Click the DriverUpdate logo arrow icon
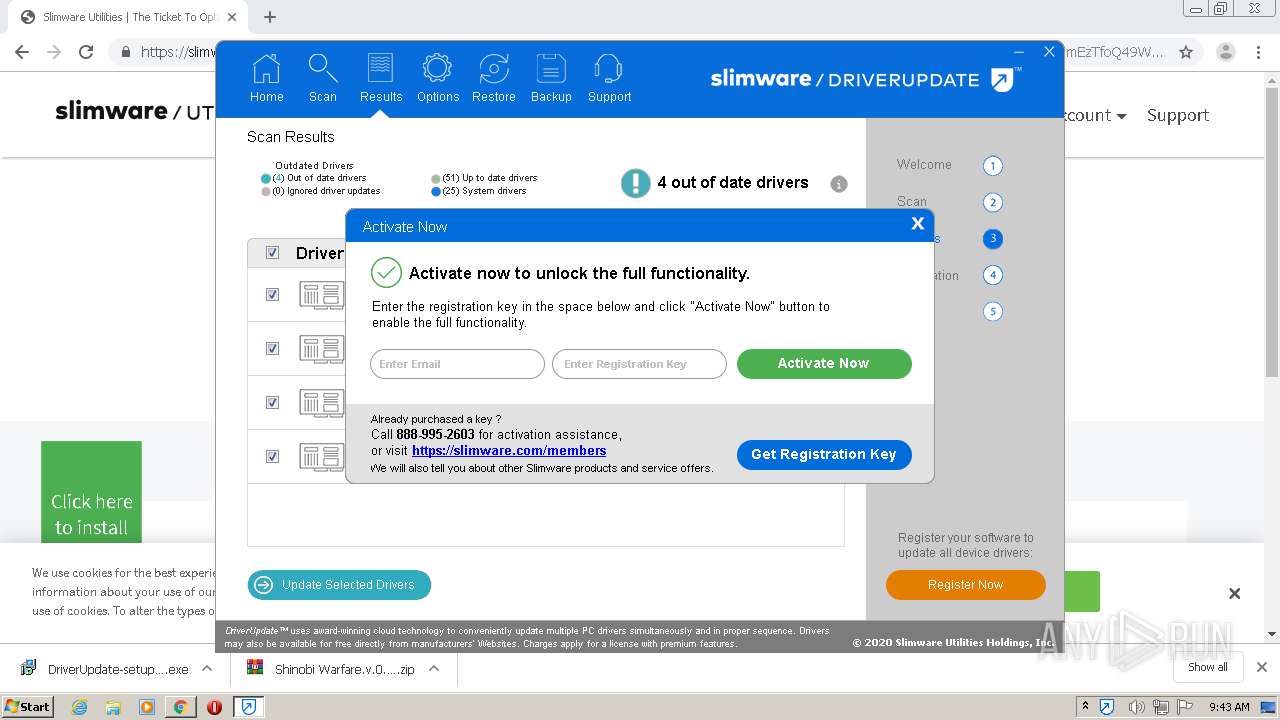Viewport: 1280px width, 720px height. [1004, 79]
